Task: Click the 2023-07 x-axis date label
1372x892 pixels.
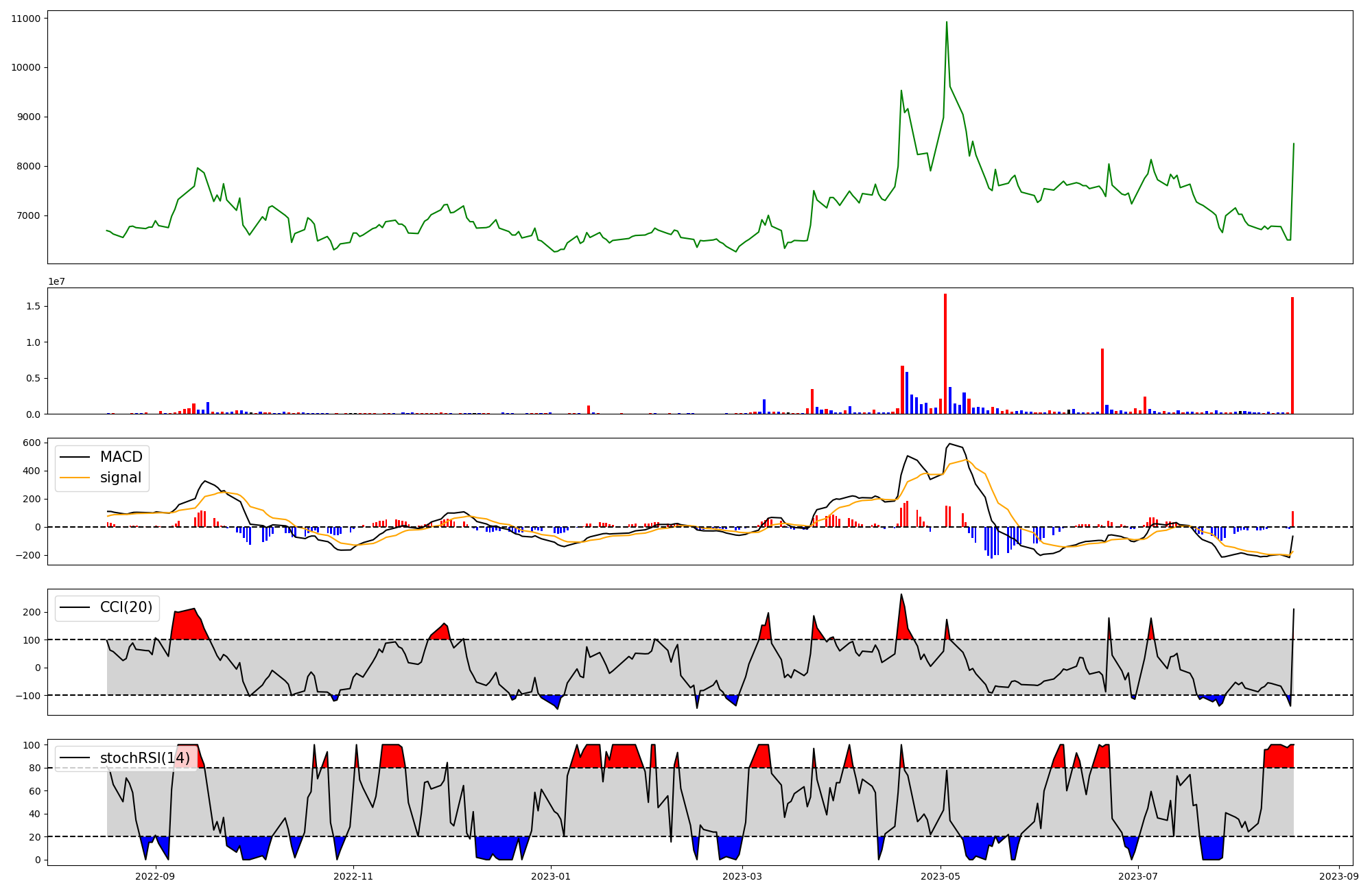Action: [1138, 876]
